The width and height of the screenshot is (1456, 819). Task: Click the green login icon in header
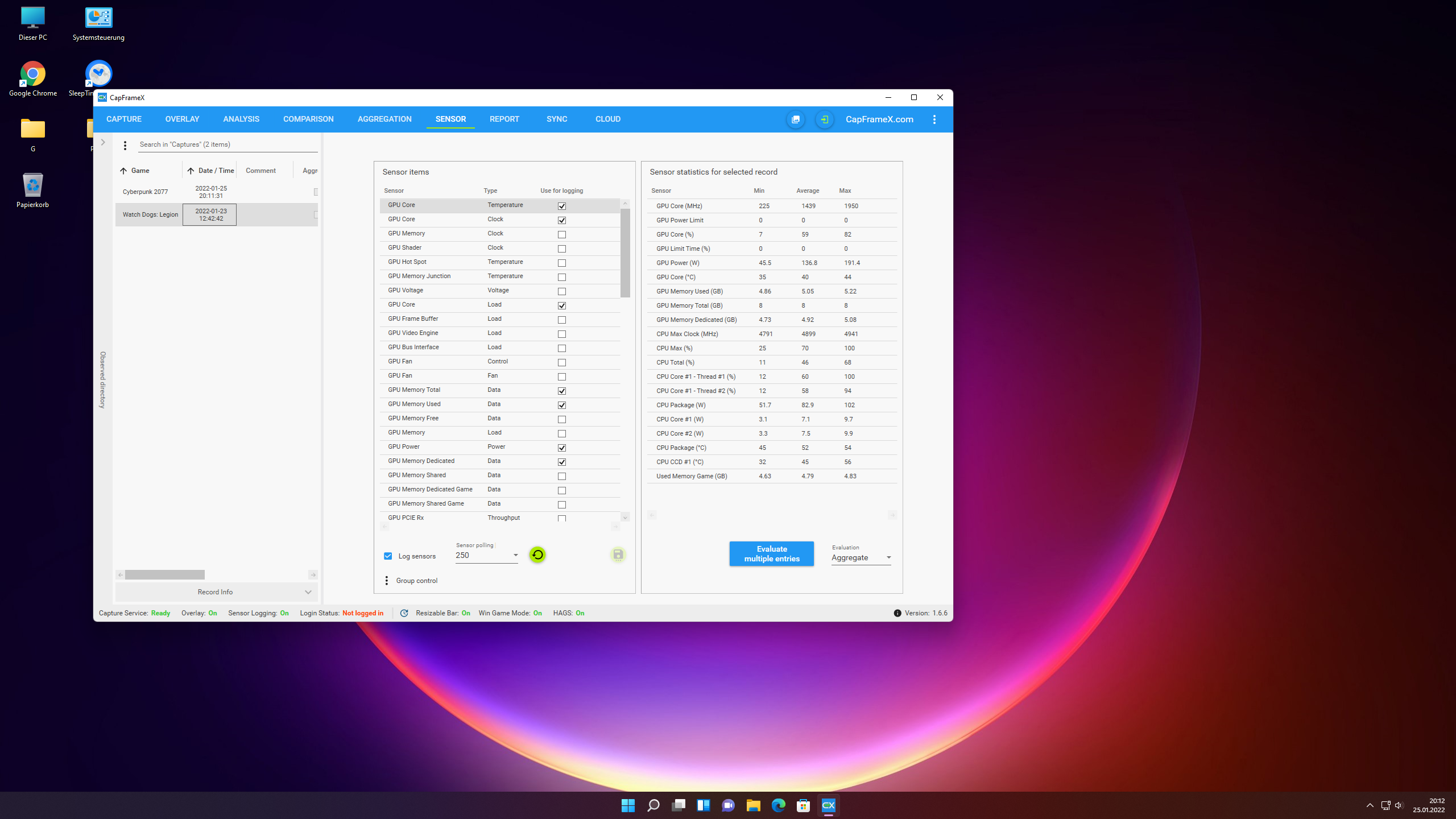tap(824, 119)
